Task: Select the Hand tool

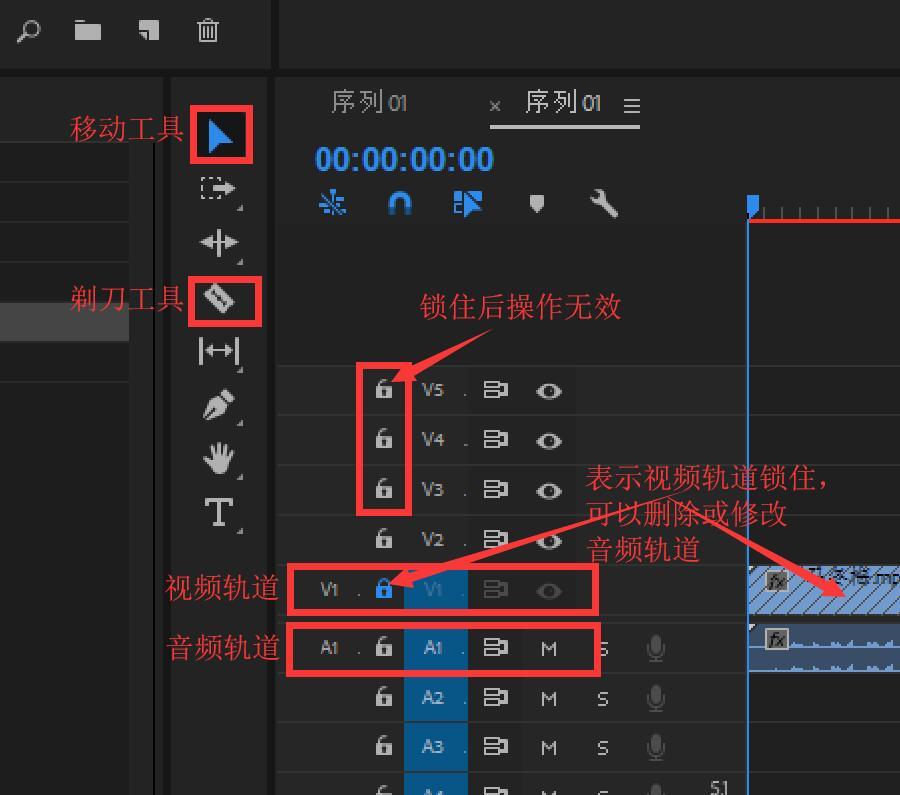Action: tap(219, 459)
